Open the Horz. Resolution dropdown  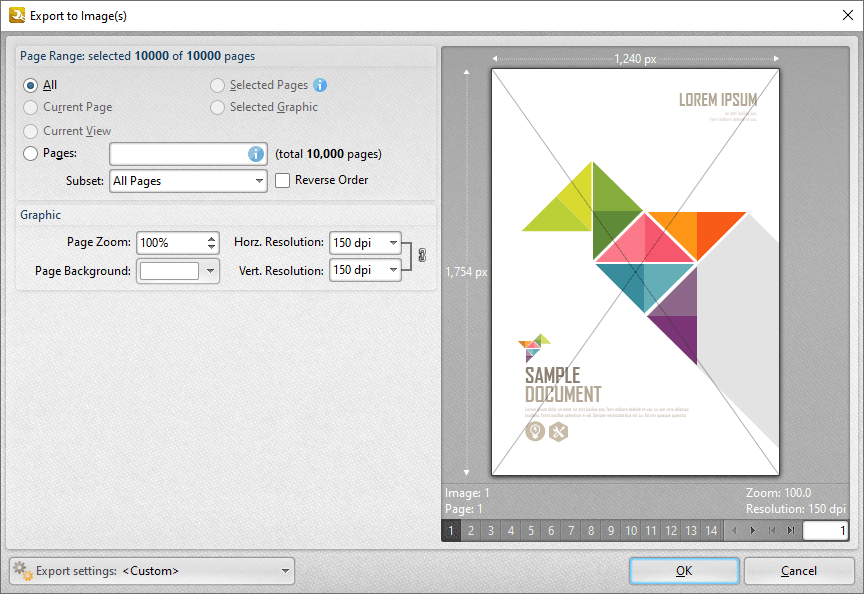click(394, 242)
